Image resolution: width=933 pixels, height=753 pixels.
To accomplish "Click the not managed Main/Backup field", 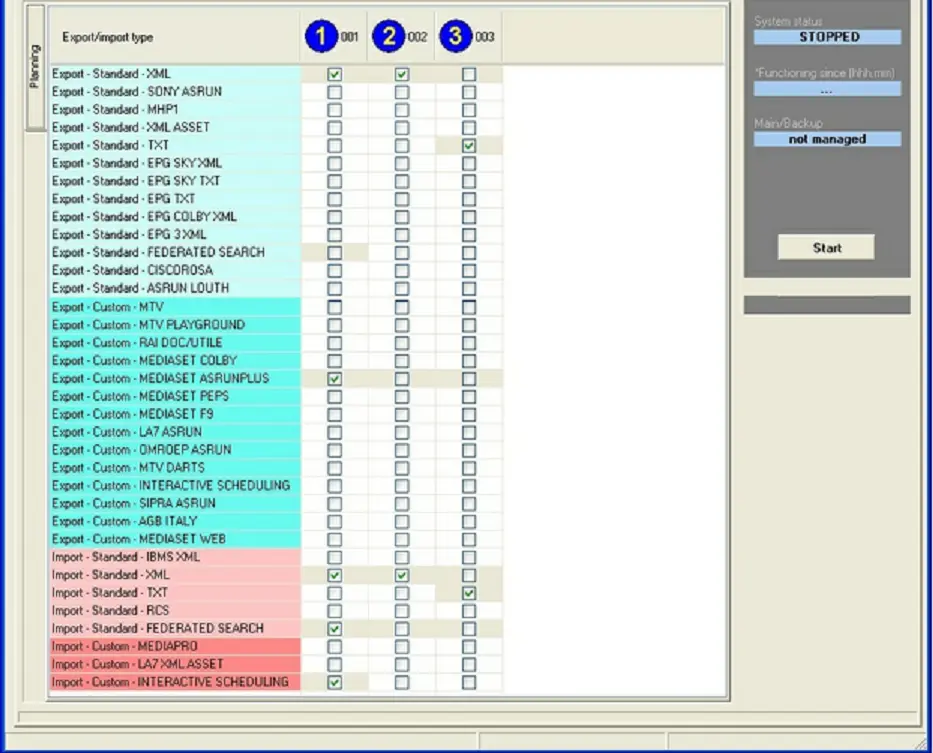I will point(828,140).
